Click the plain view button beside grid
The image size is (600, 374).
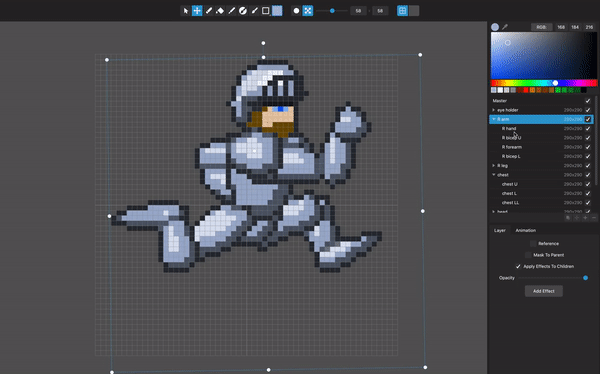414,11
